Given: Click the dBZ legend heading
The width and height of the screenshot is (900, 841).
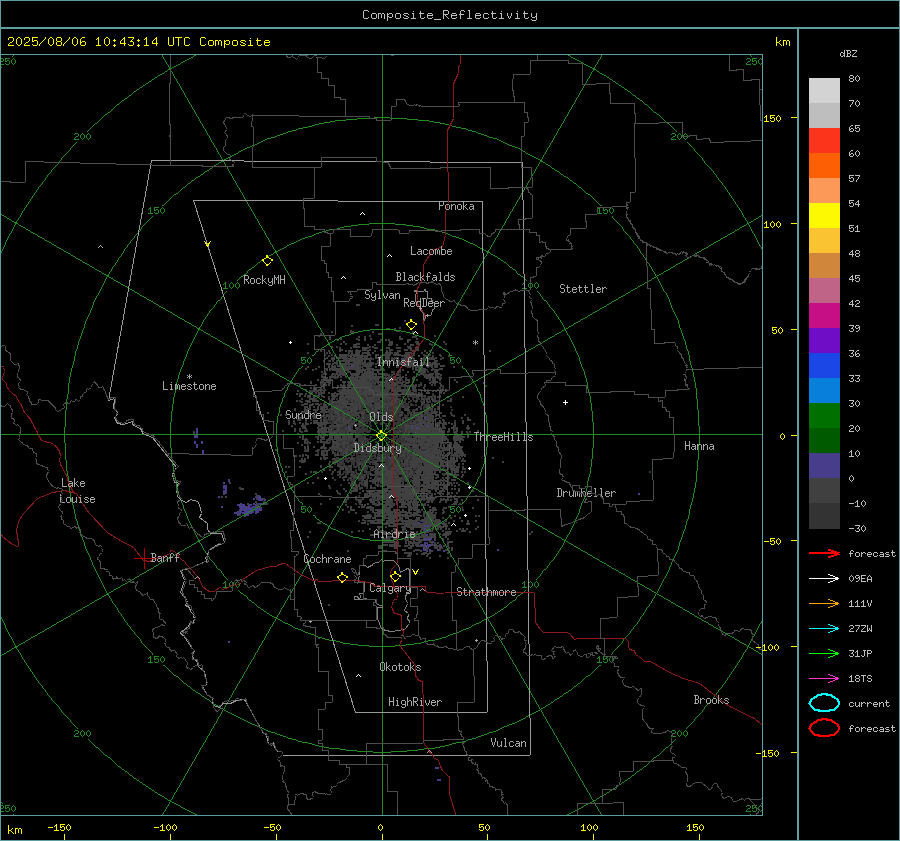Looking at the screenshot, I should [x=848, y=53].
